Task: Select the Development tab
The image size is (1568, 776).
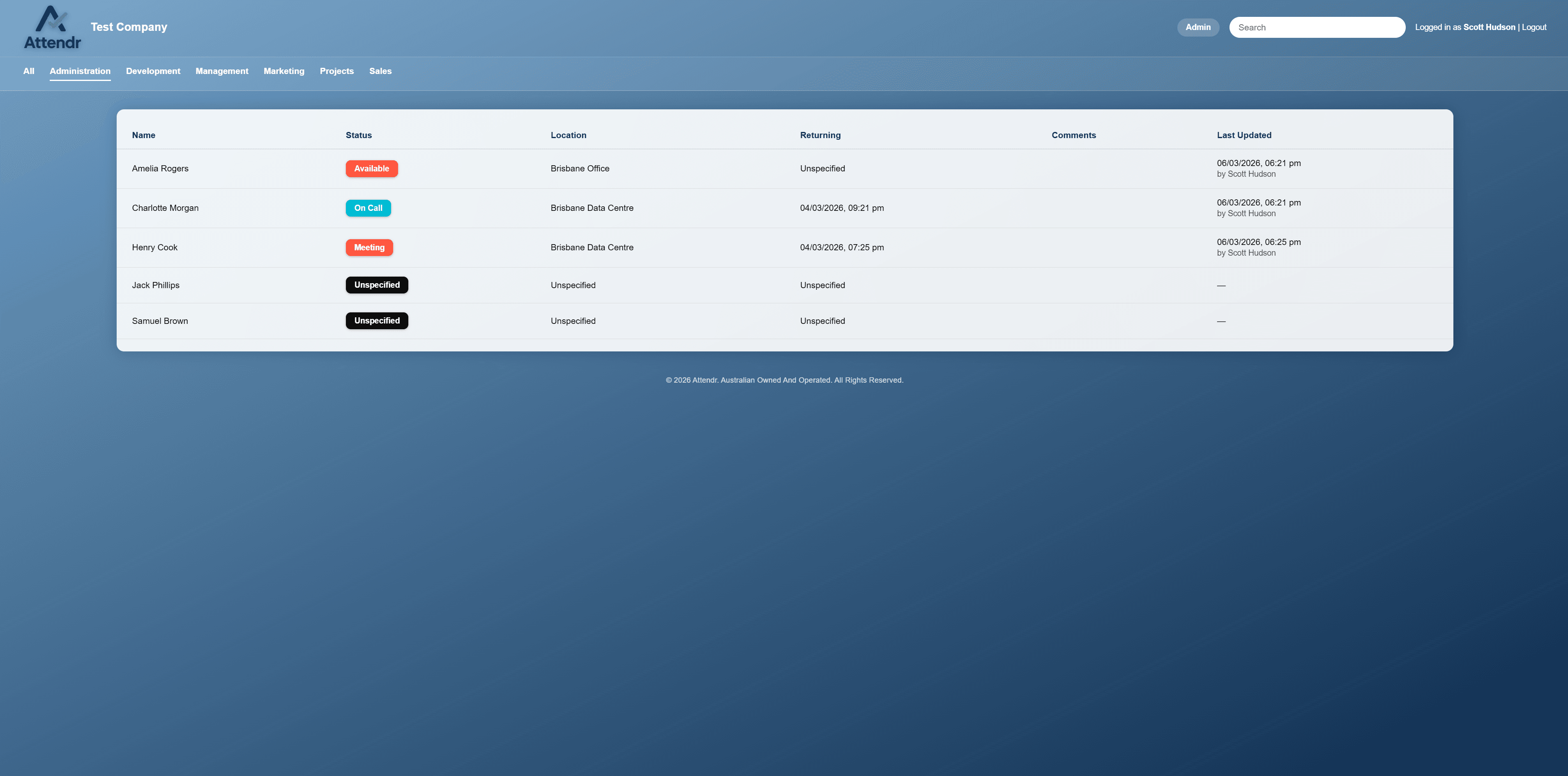Action: point(153,71)
